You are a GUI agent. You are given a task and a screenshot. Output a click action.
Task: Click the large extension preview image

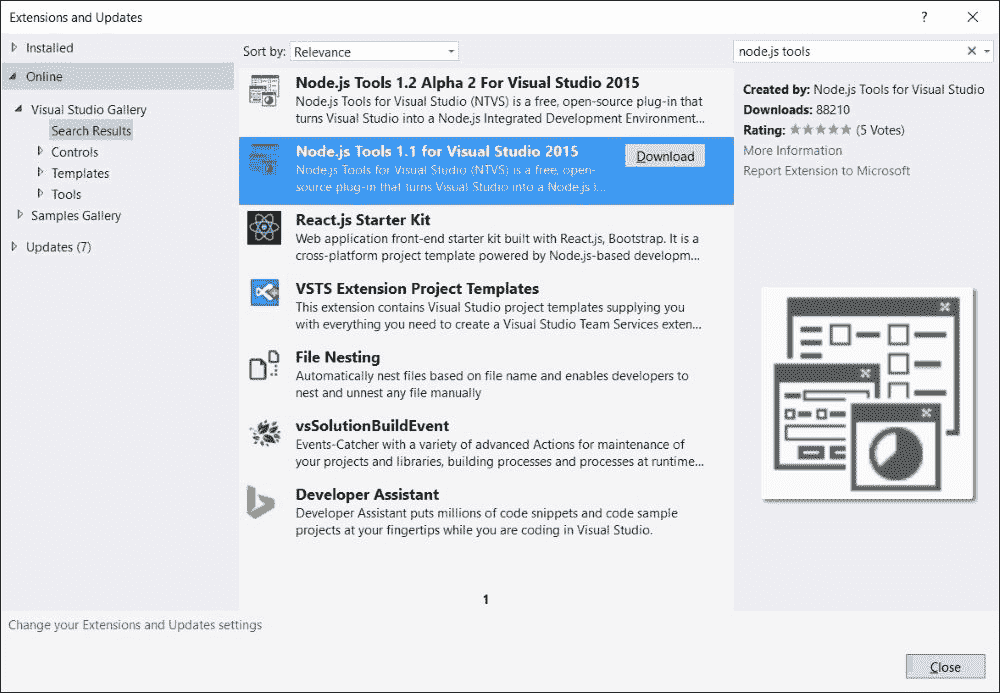868,394
